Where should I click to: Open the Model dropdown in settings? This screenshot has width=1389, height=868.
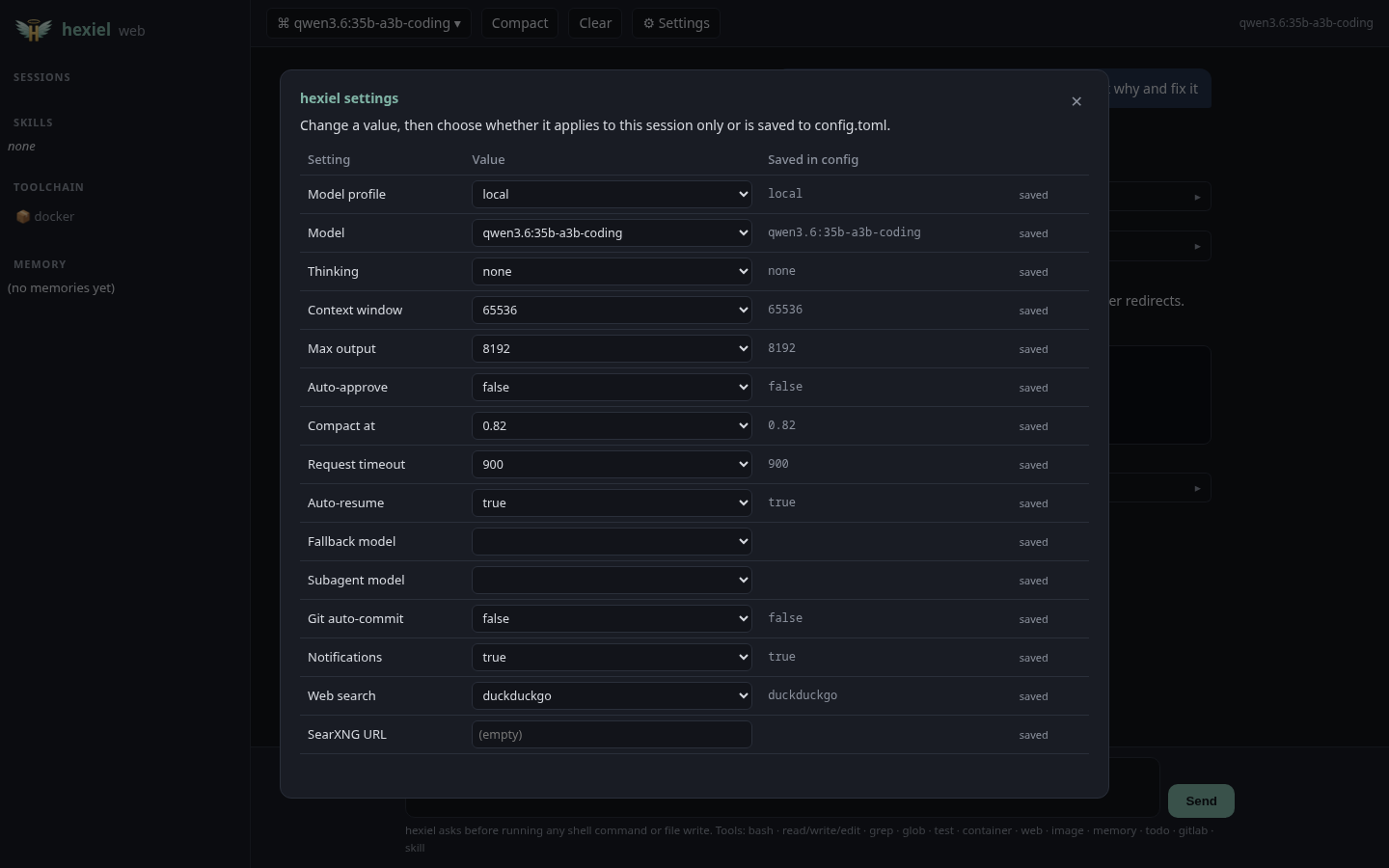click(x=612, y=232)
